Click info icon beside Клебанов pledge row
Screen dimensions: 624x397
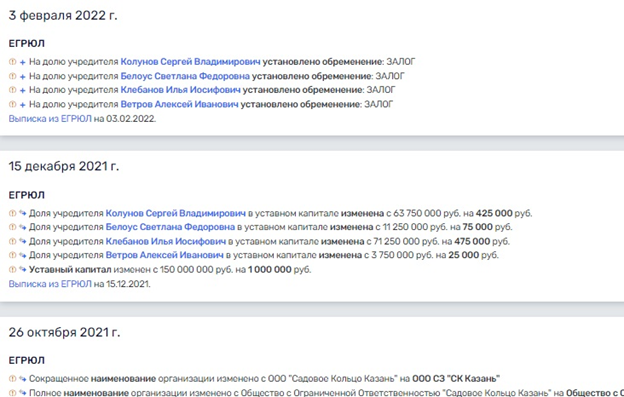(x=12, y=90)
